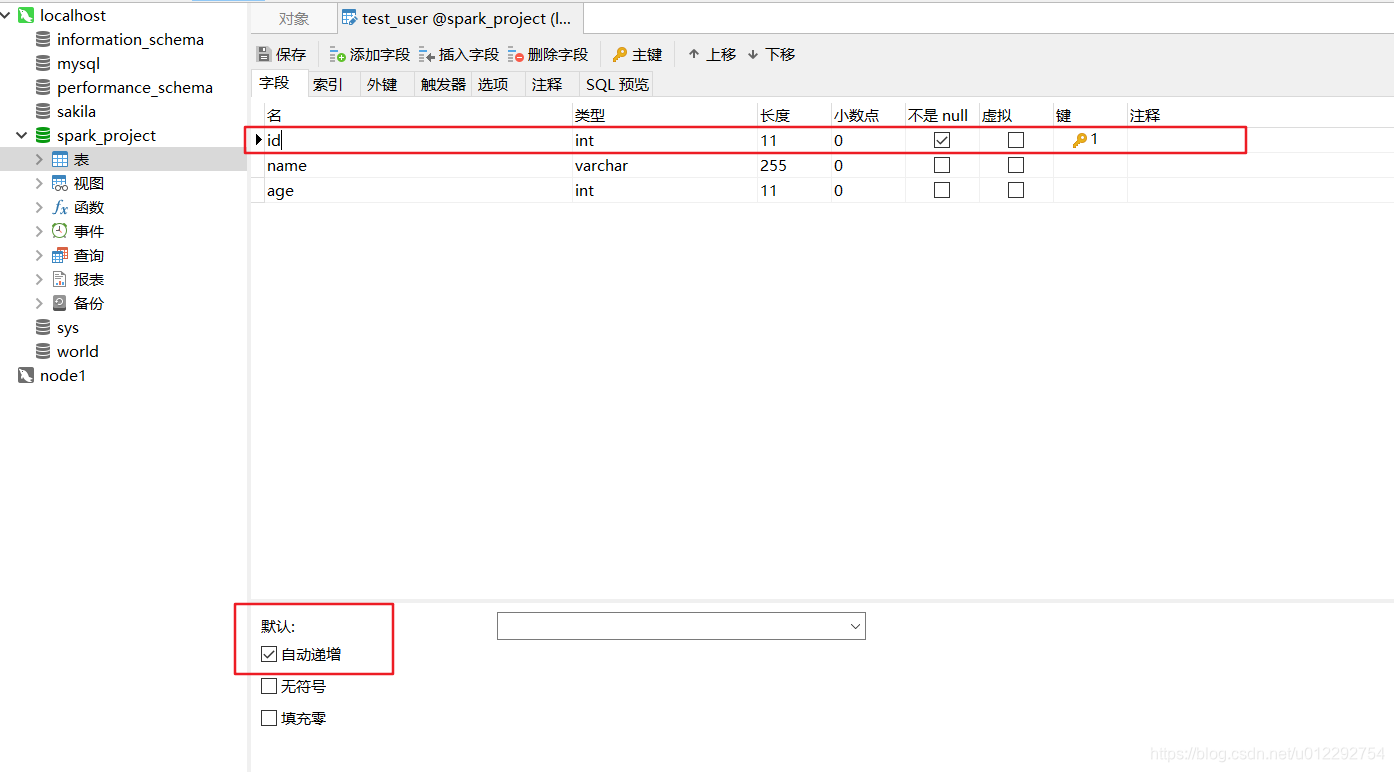
Task: Click table icon on test_user tab
Action: pos(349,18)
